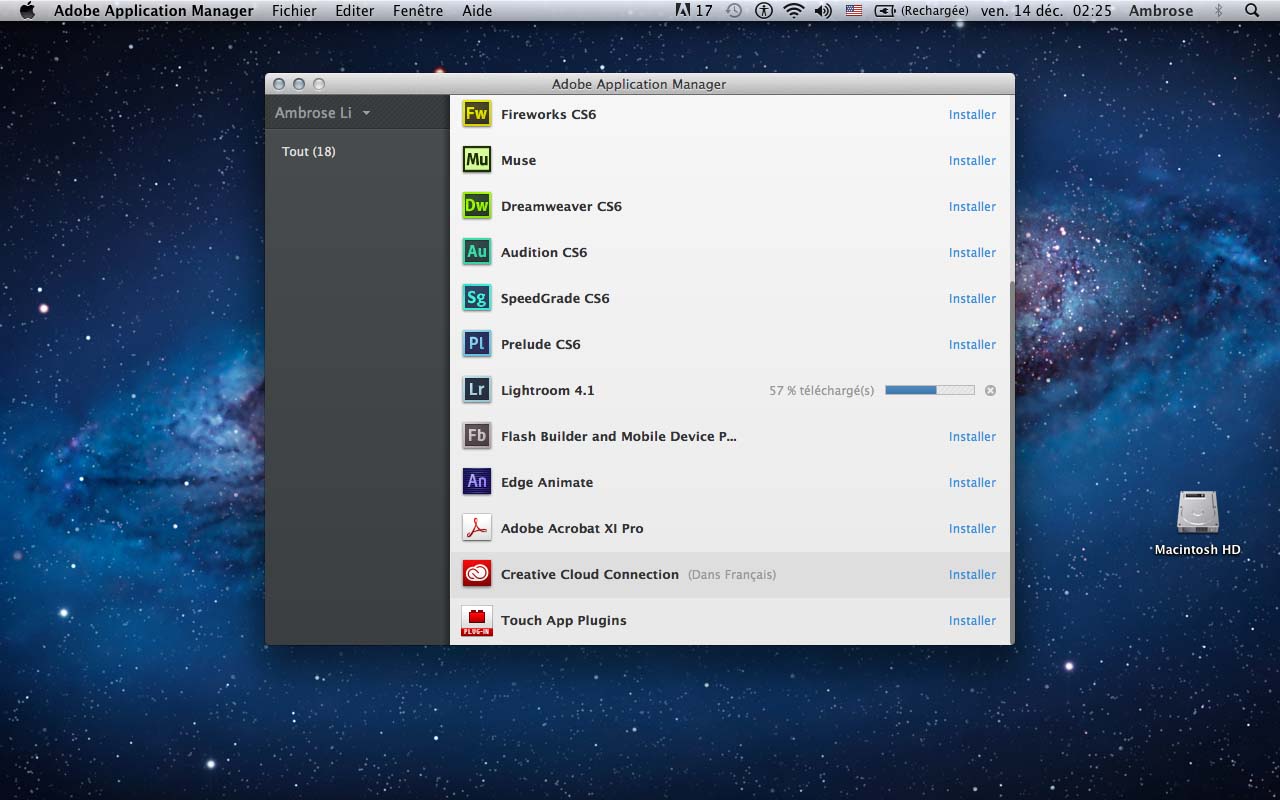Install Adobe Acrobat XI Pro

click(972, 528)
